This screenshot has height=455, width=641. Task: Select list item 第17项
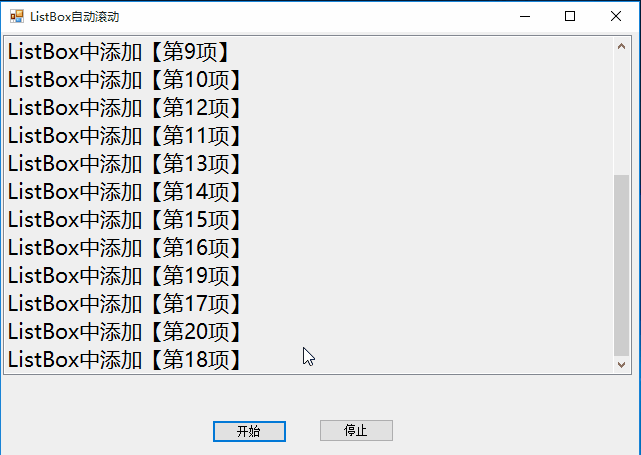tap(309, 304)
